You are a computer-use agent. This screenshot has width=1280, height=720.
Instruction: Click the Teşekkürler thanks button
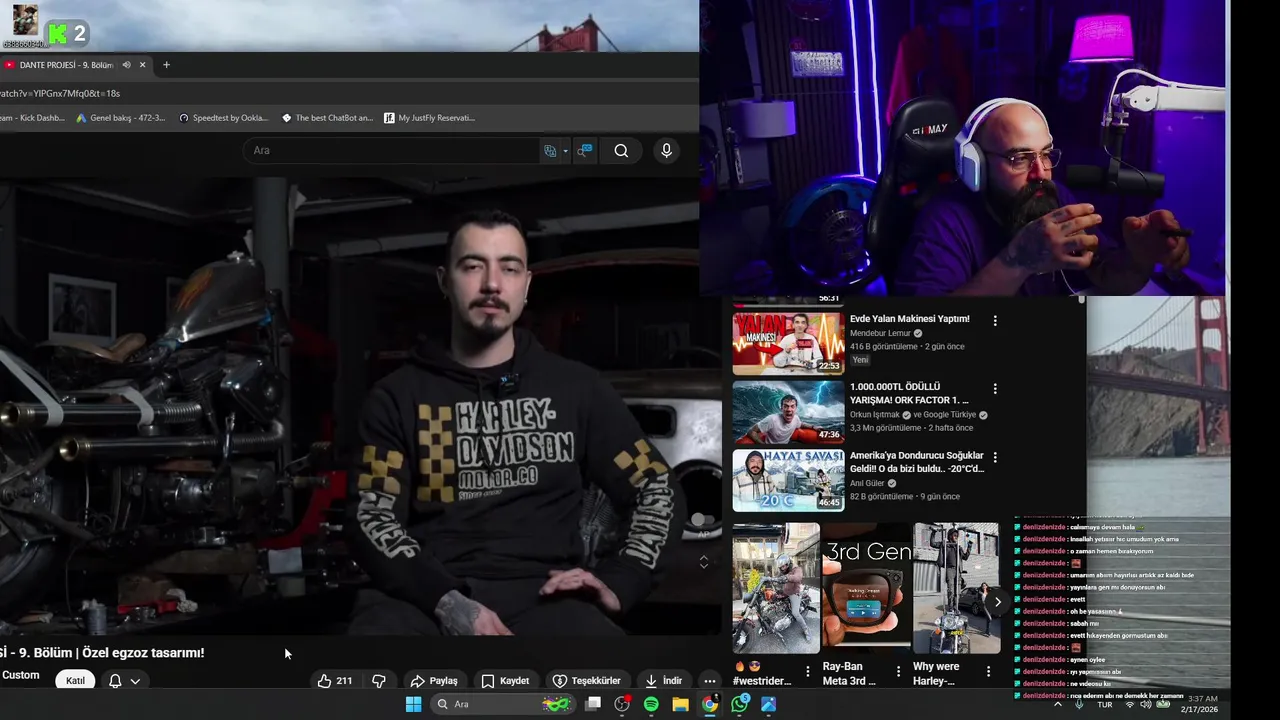[x=587, y=681]
